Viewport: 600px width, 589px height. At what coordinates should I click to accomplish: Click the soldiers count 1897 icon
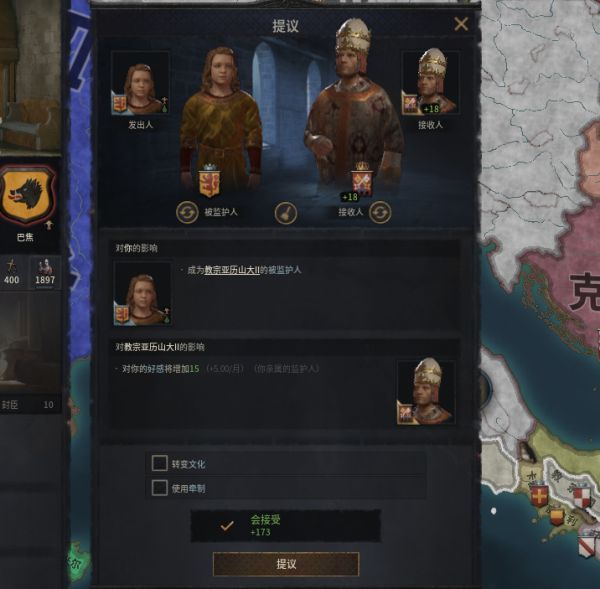[45, 273]
